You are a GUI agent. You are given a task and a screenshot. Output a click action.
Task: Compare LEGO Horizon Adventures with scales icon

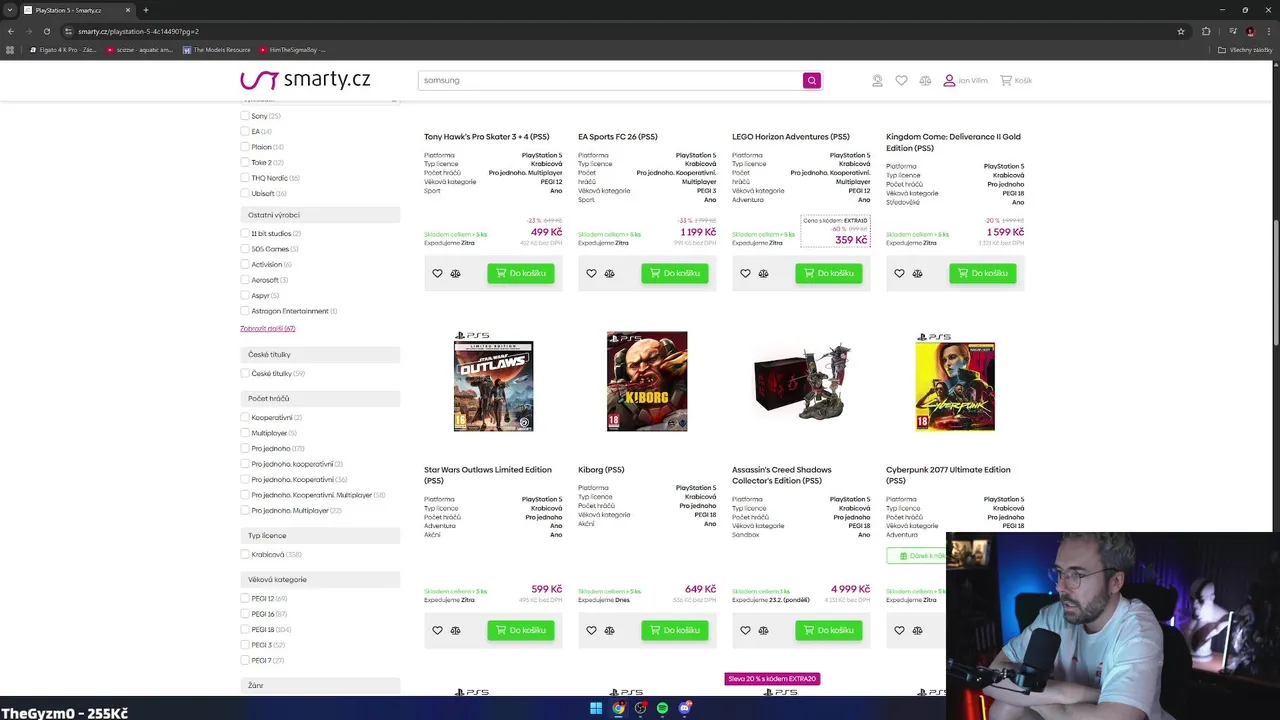point(763,273)
